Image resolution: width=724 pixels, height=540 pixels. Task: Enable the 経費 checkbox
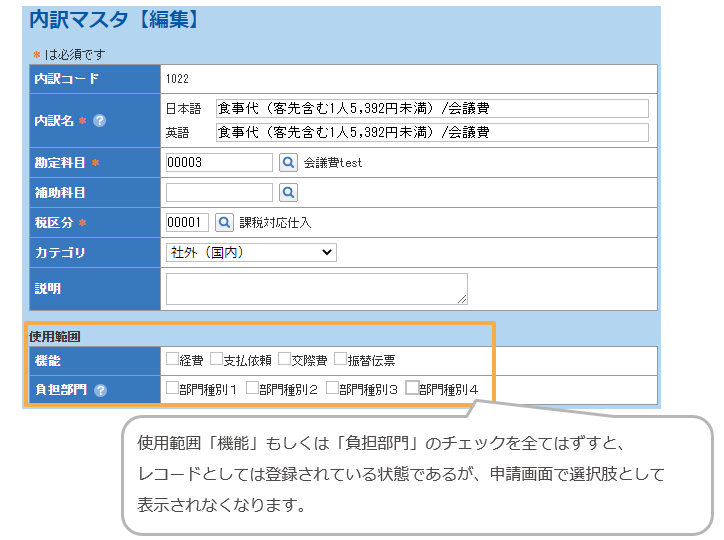173,359
